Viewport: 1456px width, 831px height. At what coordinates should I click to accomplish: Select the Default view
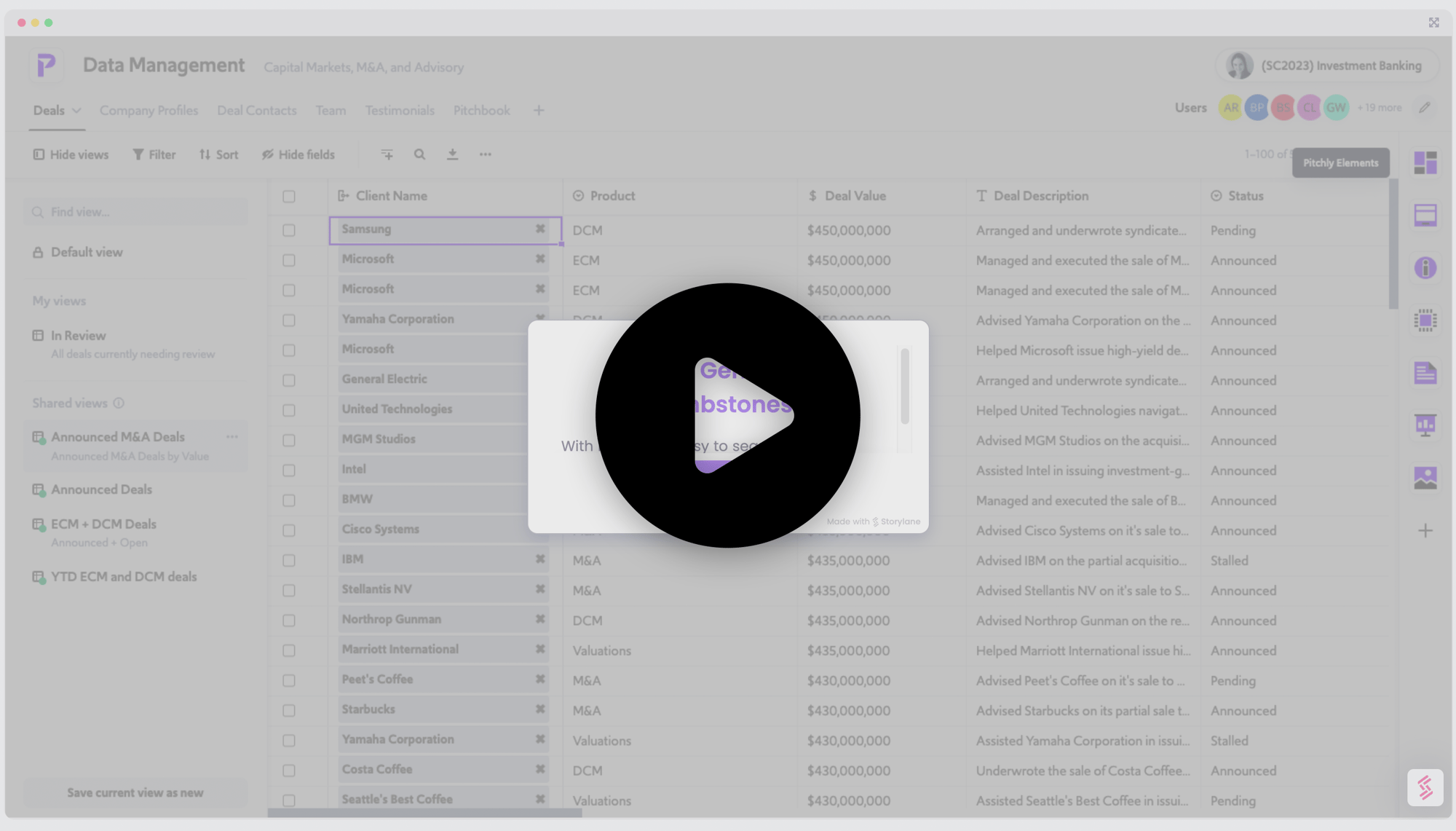pyautogui.click(x=87, y=252)
